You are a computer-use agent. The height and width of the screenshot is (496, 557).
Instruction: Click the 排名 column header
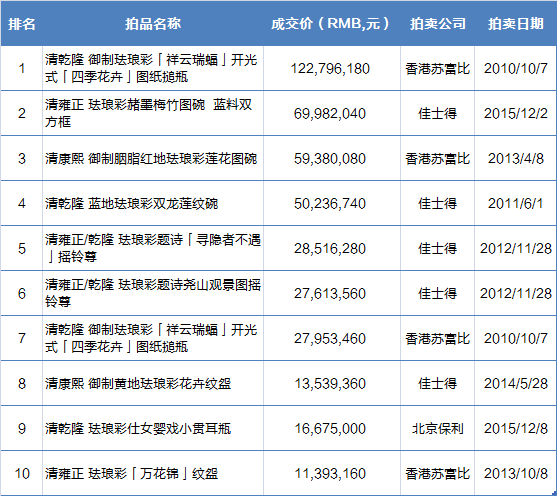pos(22,24)
